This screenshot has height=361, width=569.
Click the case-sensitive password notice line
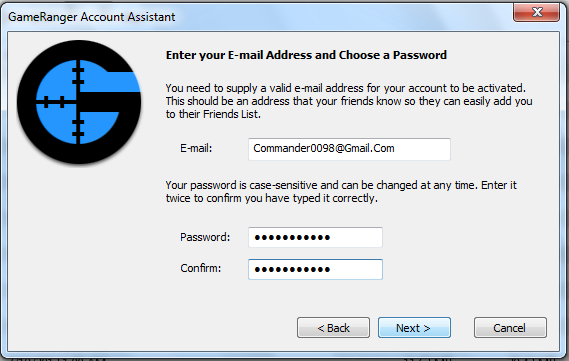coord(341,185)
